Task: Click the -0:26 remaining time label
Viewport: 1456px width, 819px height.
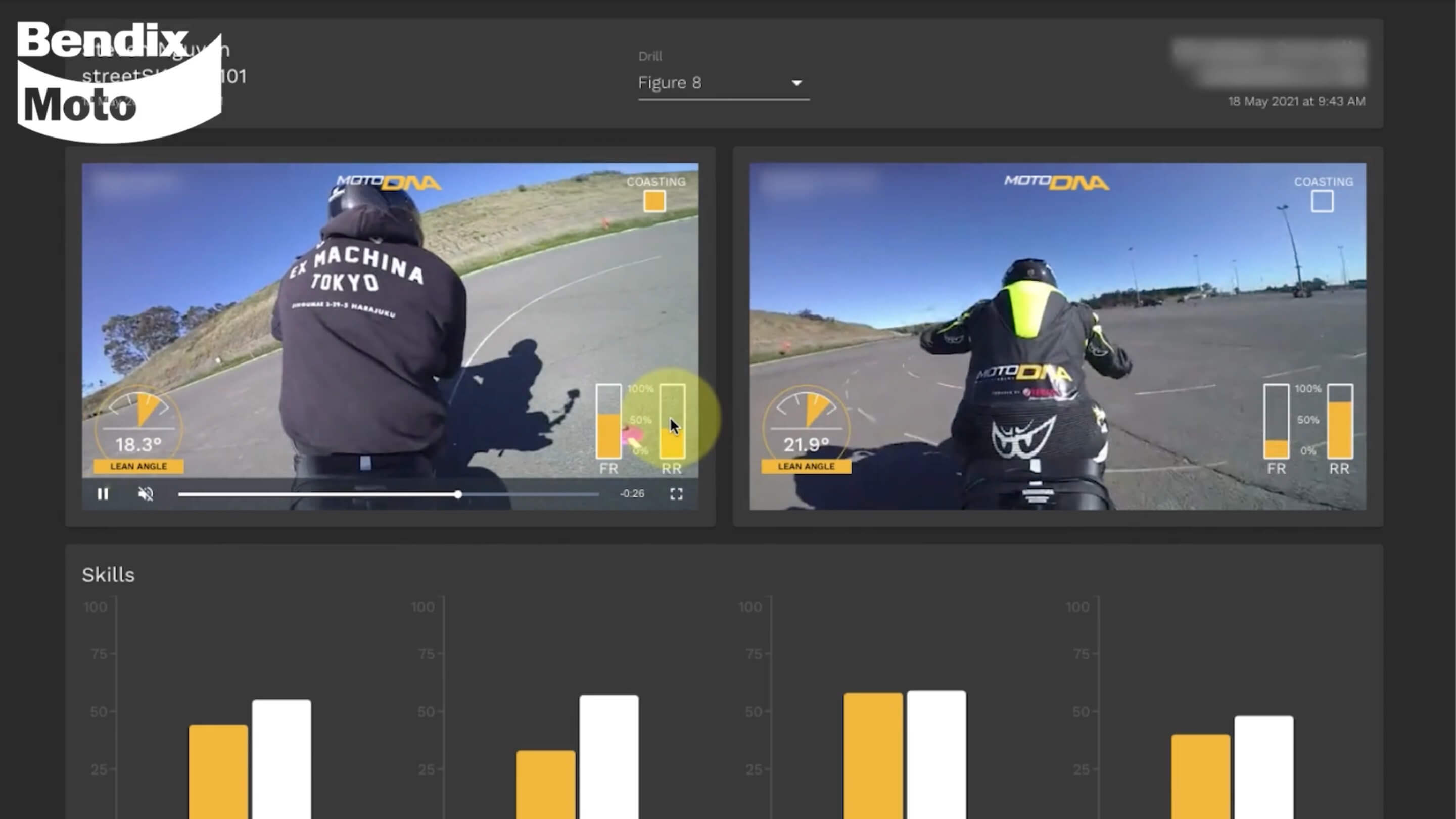Action: (631, 494)
